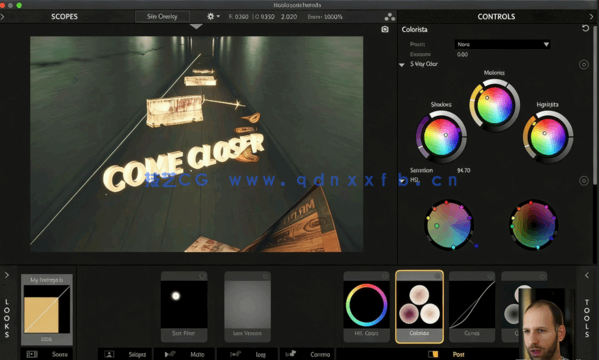
Task: Click the CONTROLS panel title
Action: click(x=496, y=16)
